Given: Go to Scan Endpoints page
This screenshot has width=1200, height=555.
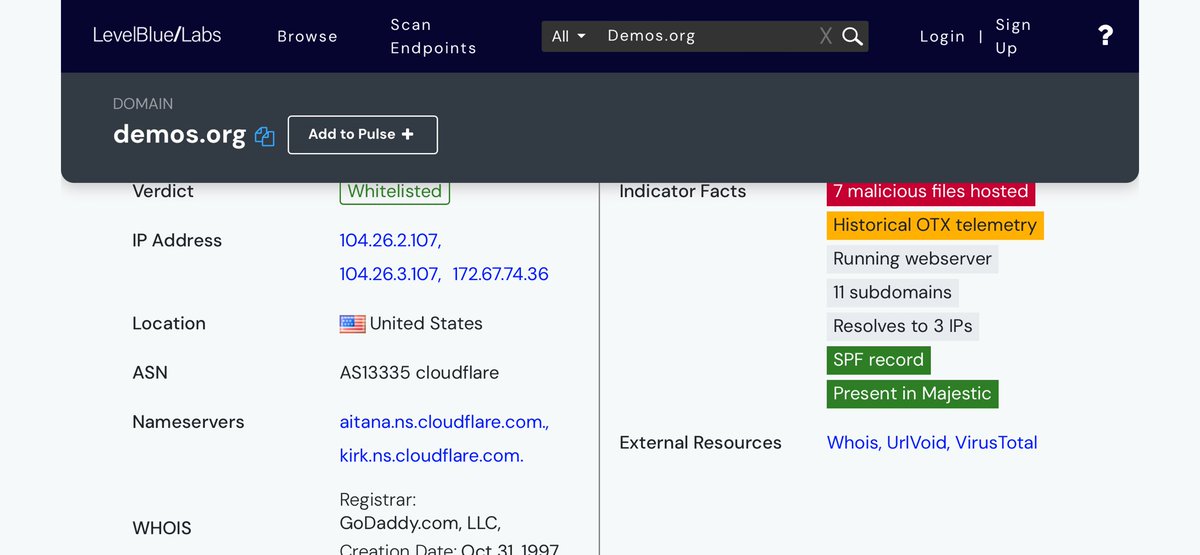Looking at the screenshot, I should (433, 36).
